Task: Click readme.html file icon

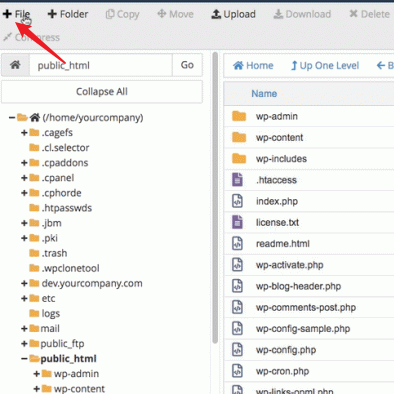Action: pyautogui.click(x=237, y=243)
